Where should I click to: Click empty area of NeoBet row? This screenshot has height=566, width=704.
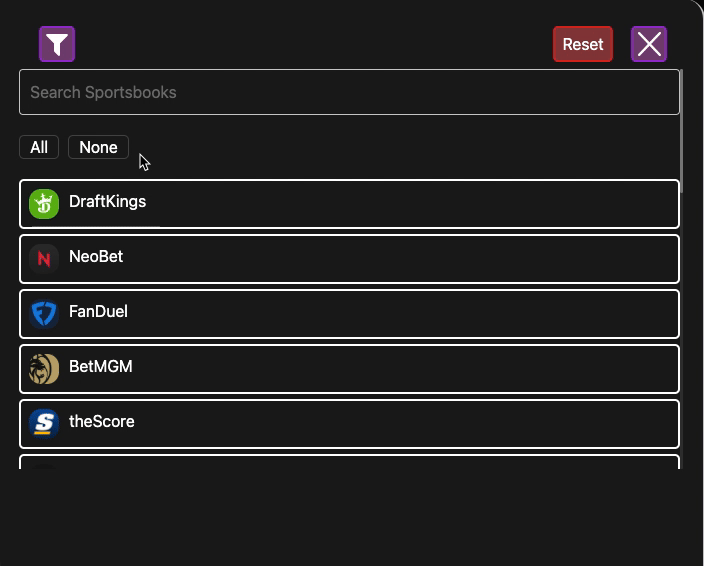point(404,259)
